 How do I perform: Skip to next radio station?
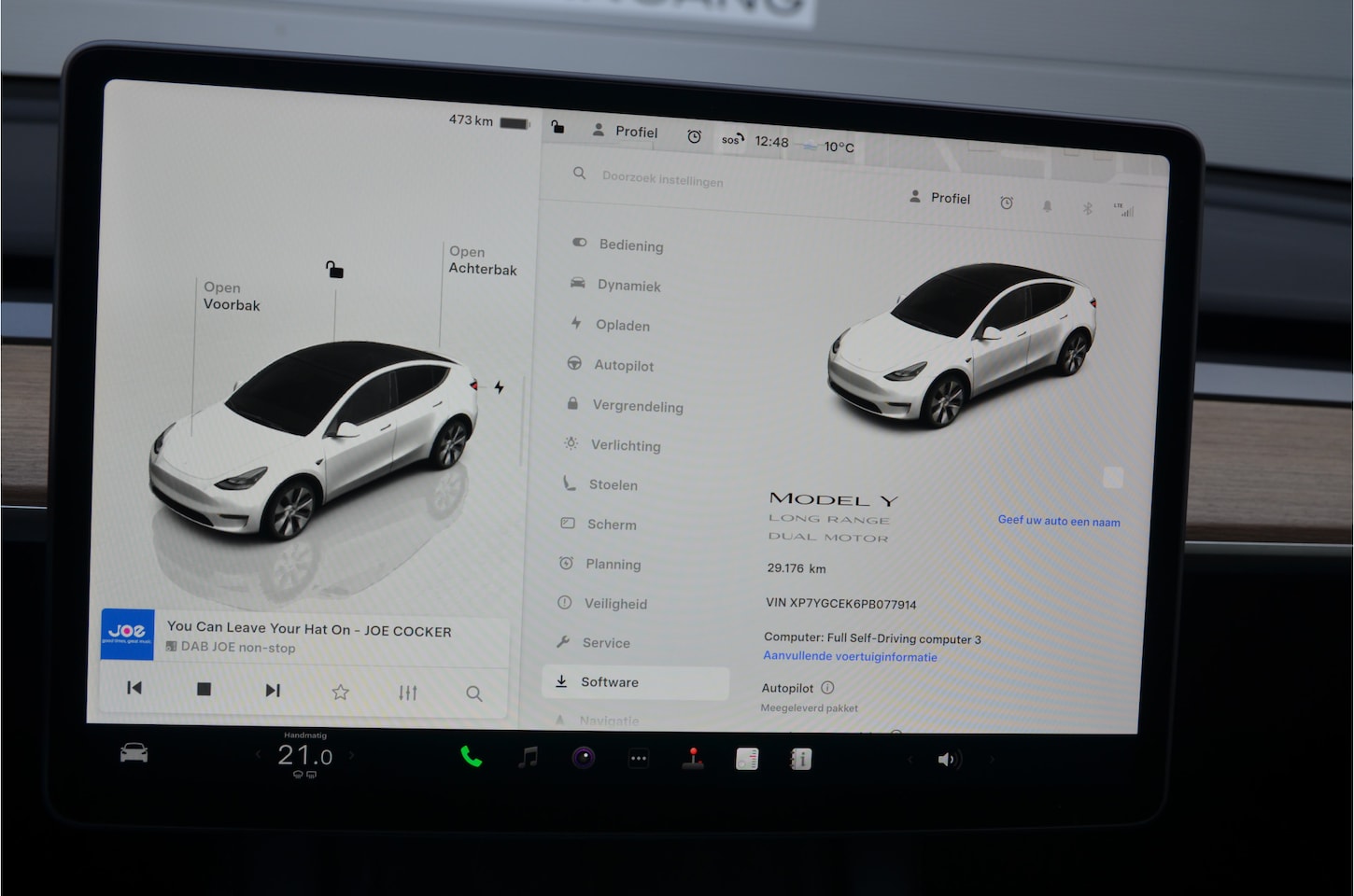point(273,691)
